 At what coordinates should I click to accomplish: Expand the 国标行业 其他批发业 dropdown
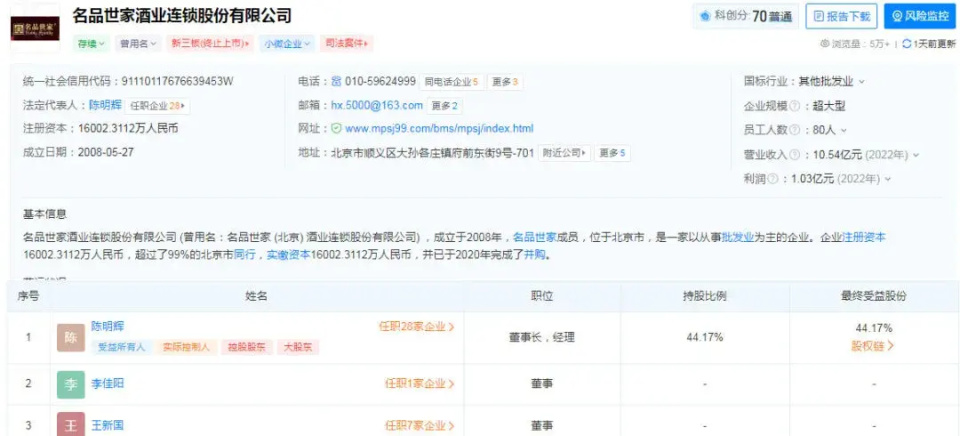pos(861,81)
